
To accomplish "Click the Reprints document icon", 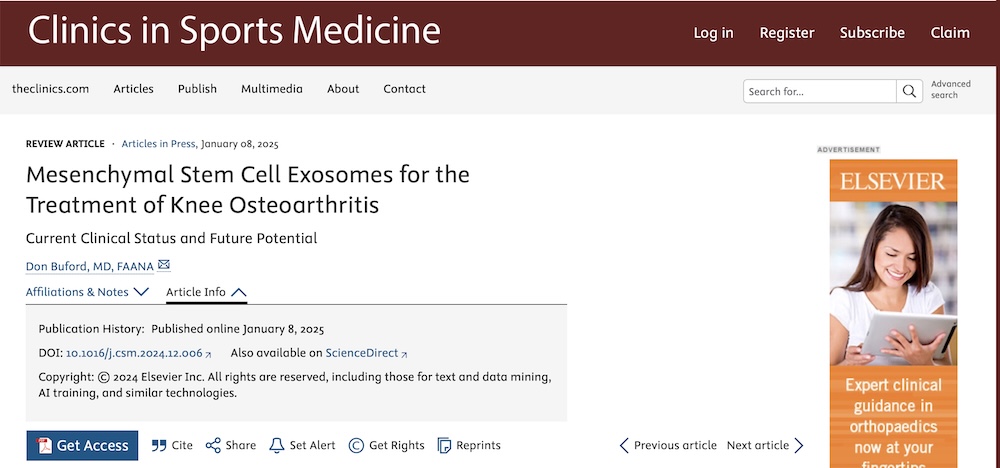I will [445, 445].
